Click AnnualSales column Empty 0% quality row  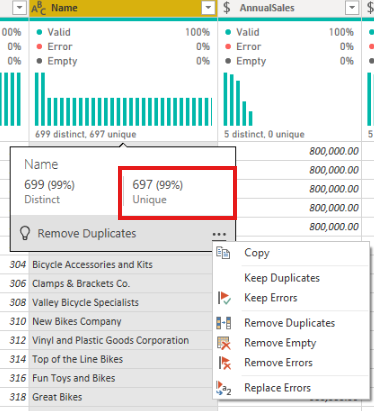(289, 61)
